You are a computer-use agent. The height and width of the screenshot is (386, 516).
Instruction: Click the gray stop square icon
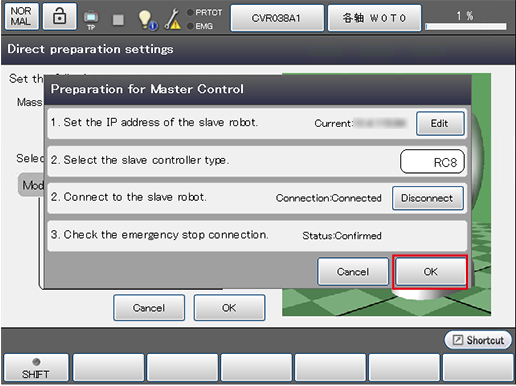pyautogui.click(x=118, y=20)
